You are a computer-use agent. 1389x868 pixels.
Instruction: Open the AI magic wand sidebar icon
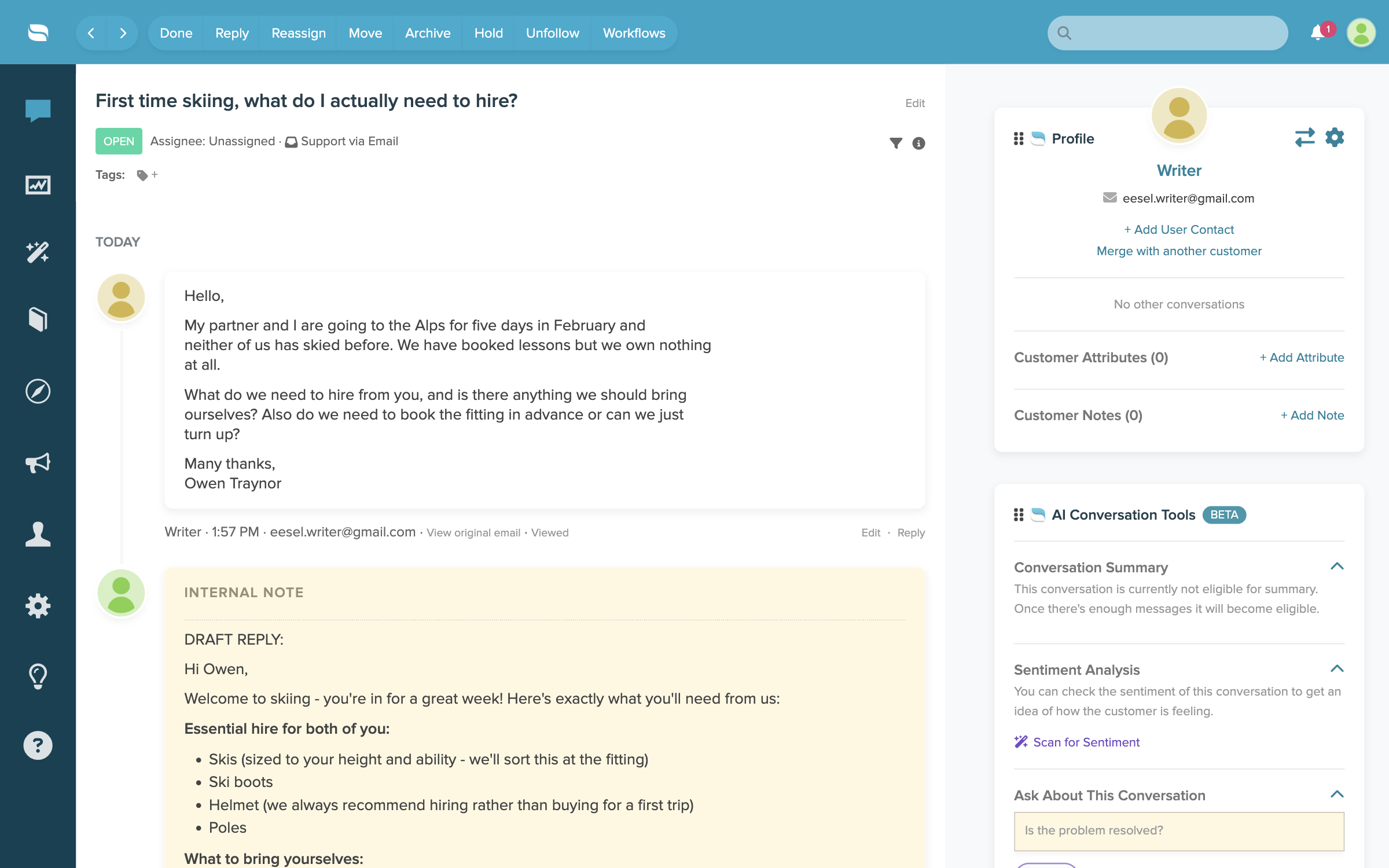(x=38, y=252)
